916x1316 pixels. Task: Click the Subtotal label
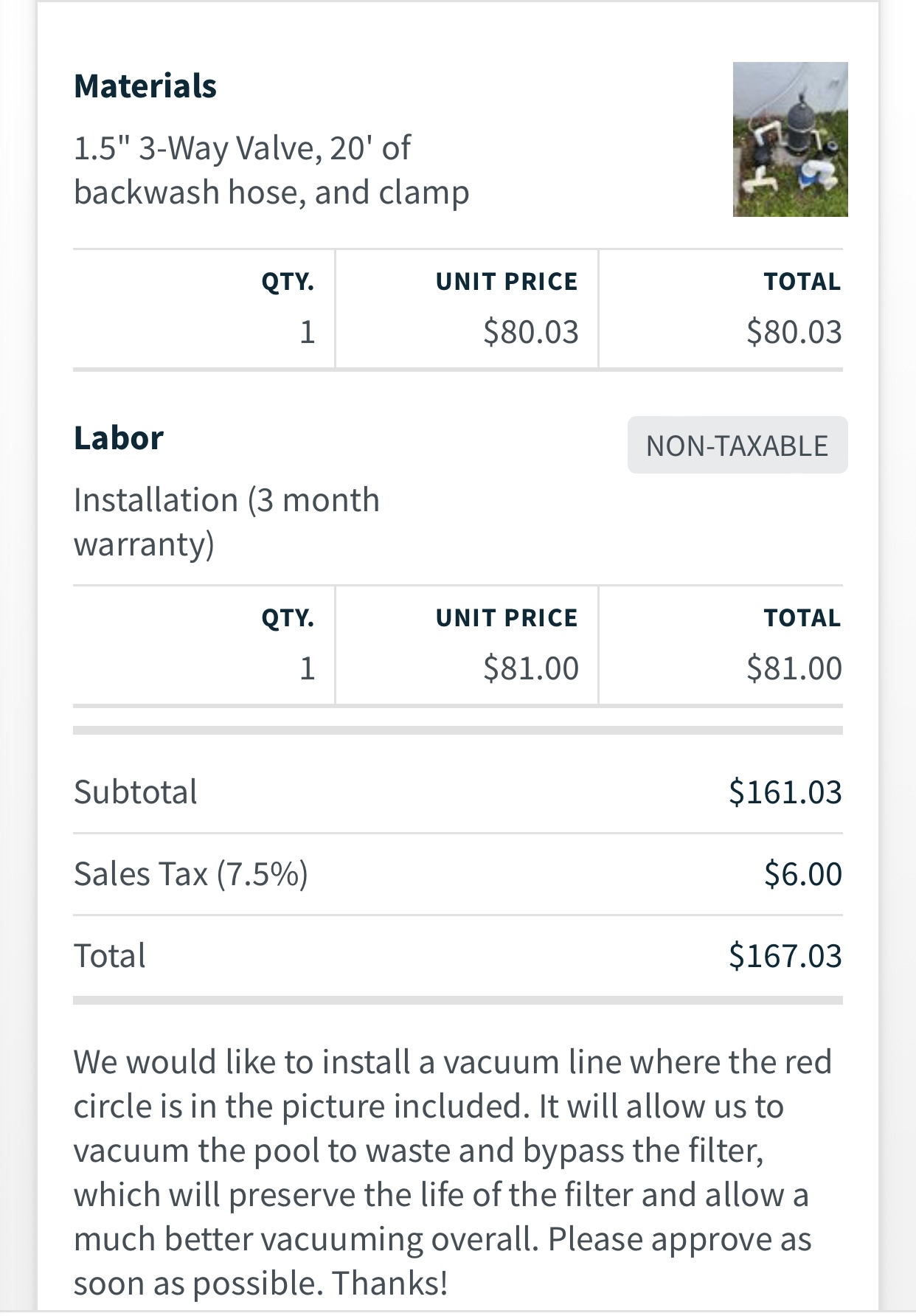click(136, 792)
